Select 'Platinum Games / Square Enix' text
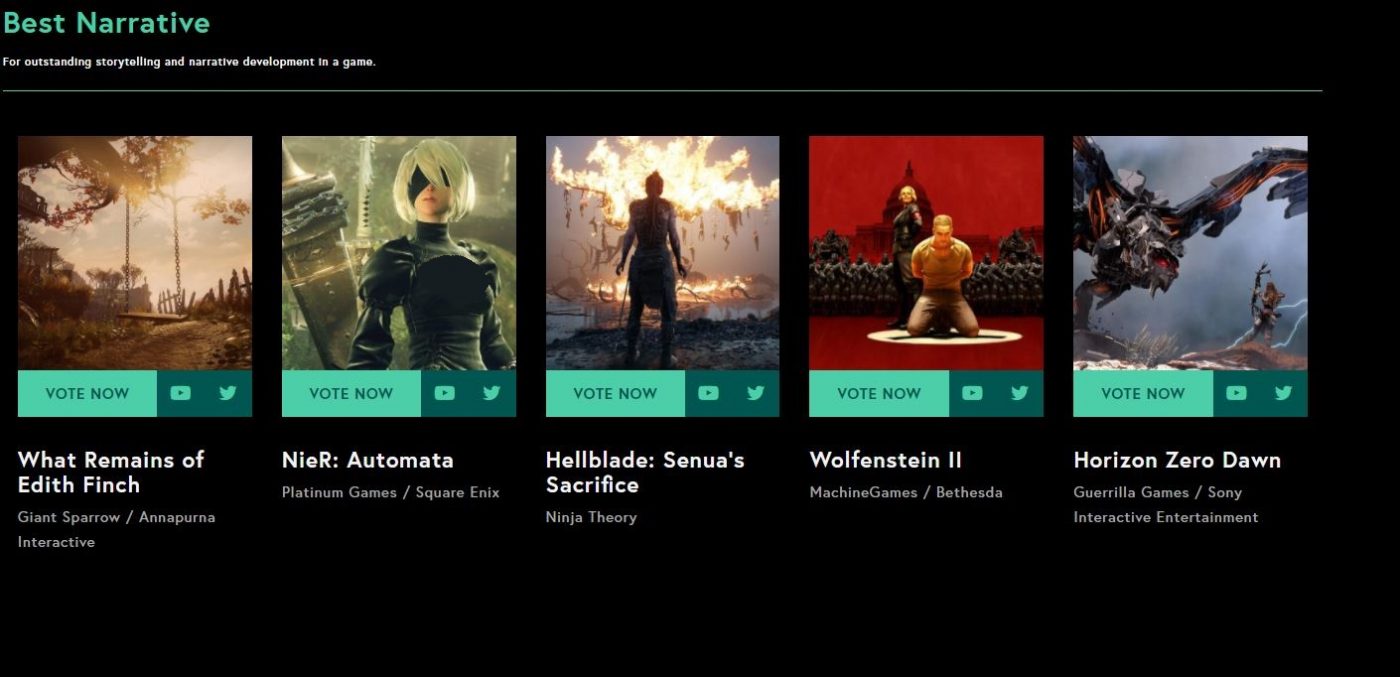Image resolution: width=1400 pixels, height=677 pixels. tap(391, 492)
